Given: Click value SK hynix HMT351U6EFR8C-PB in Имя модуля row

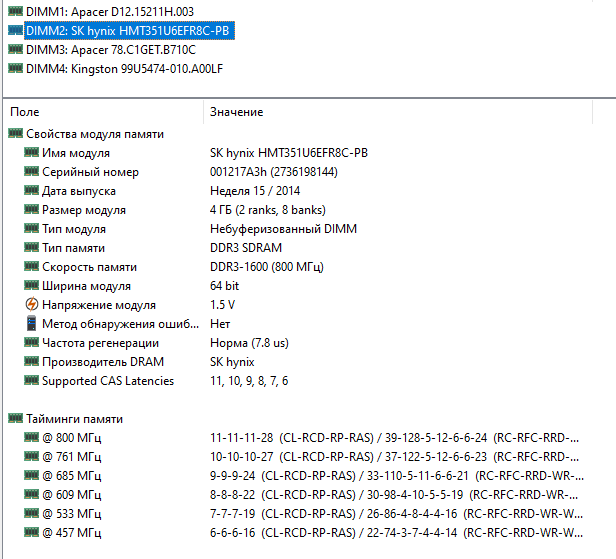Looking at the screenshot, I should [x=289, y=153].
